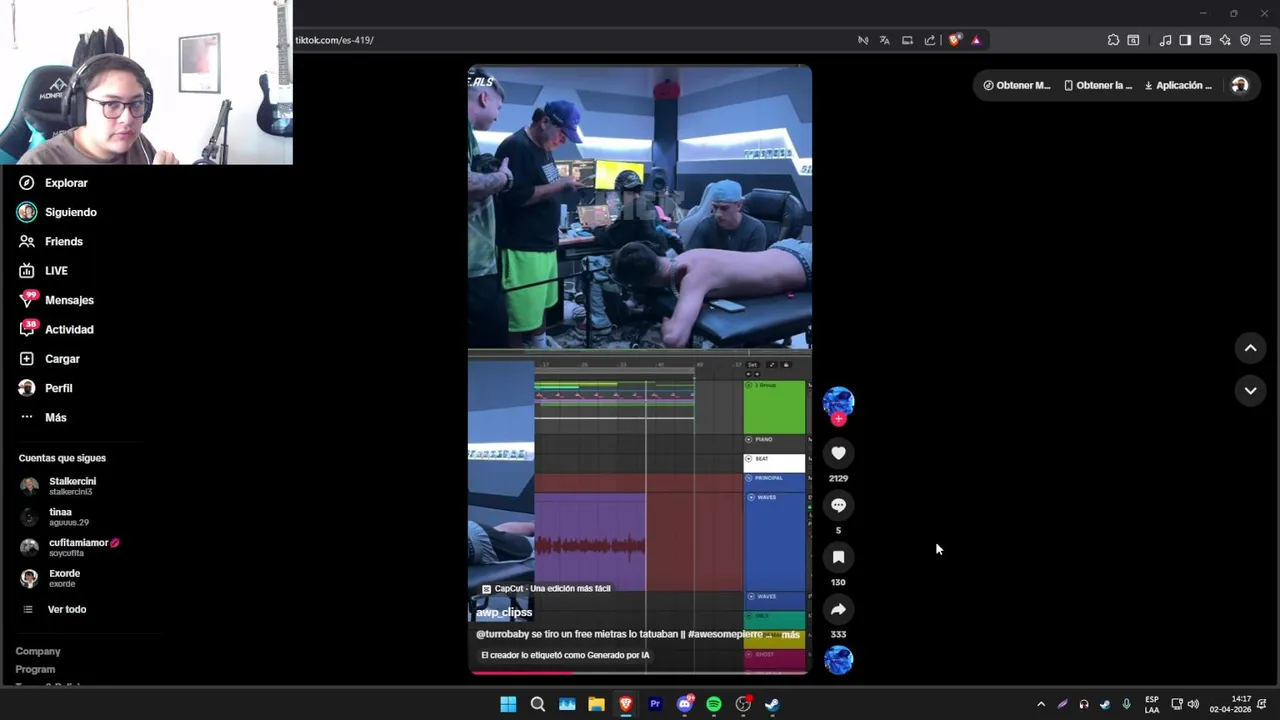Share the video using the arrow icon

[x=838, y=609]
